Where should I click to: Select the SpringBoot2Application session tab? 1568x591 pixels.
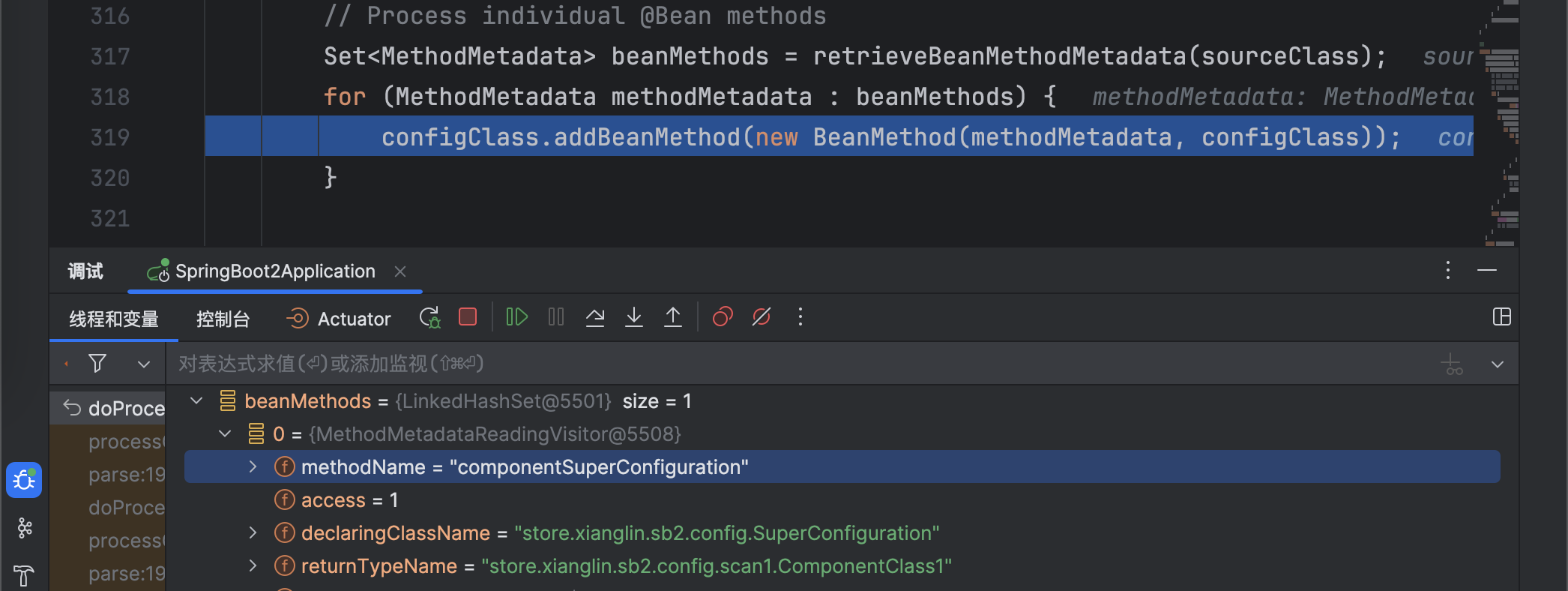275,271
